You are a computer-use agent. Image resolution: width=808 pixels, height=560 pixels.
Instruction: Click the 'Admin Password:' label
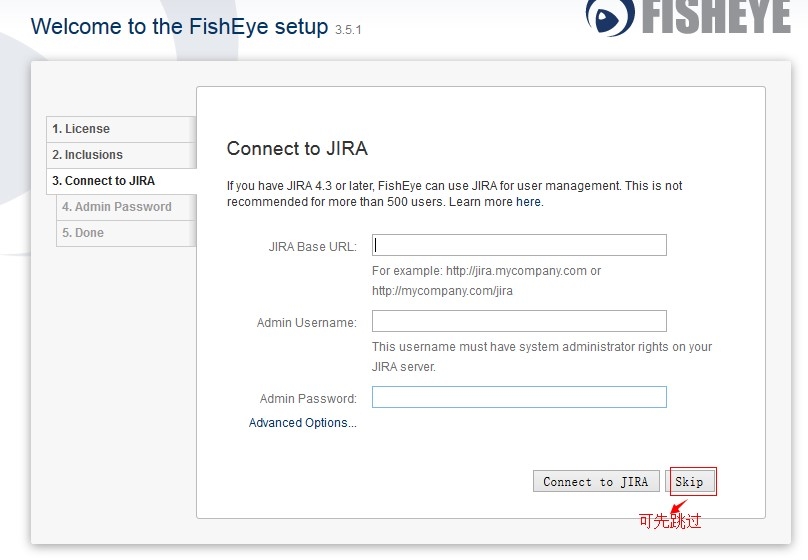pyautogui.click(x=308, y=399)
